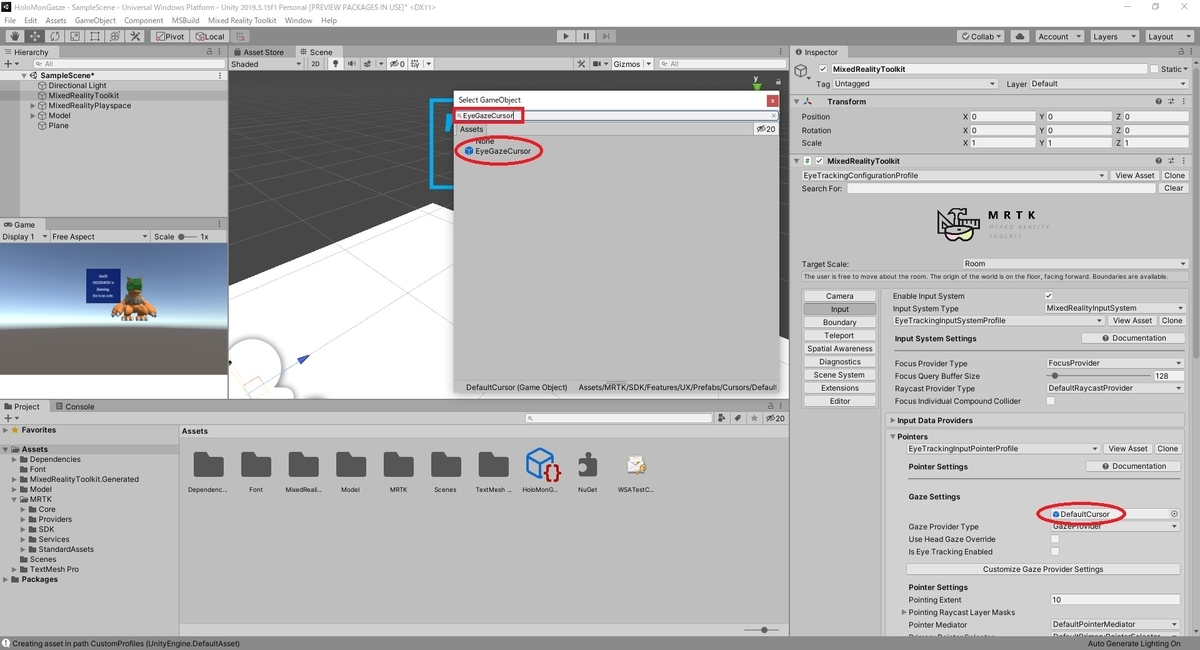The image size is (1200, 650).
Task: Open the Component menu
Action: coord(143,20)
